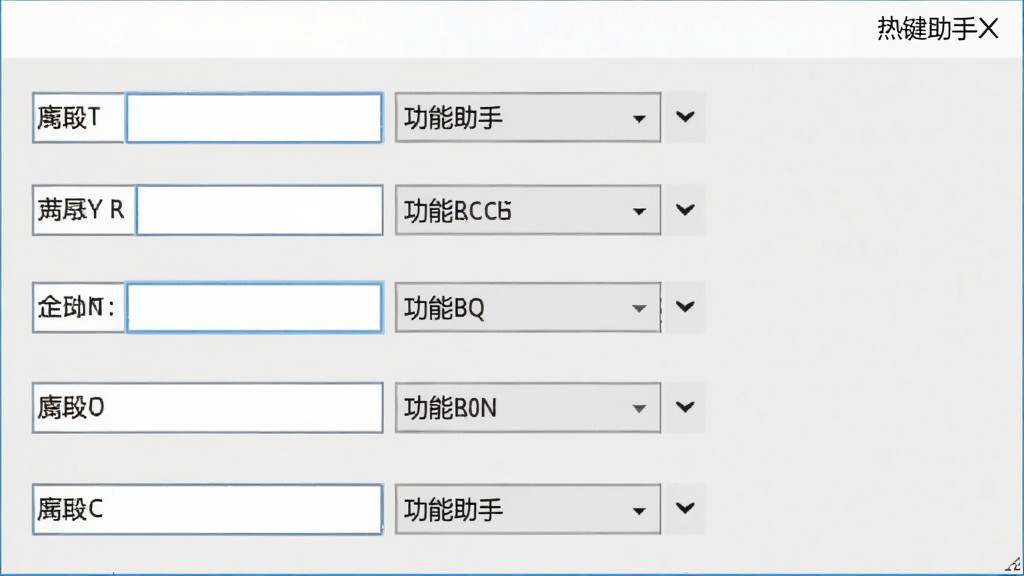Click the chevron icon beside bottom row

[684, 508]
